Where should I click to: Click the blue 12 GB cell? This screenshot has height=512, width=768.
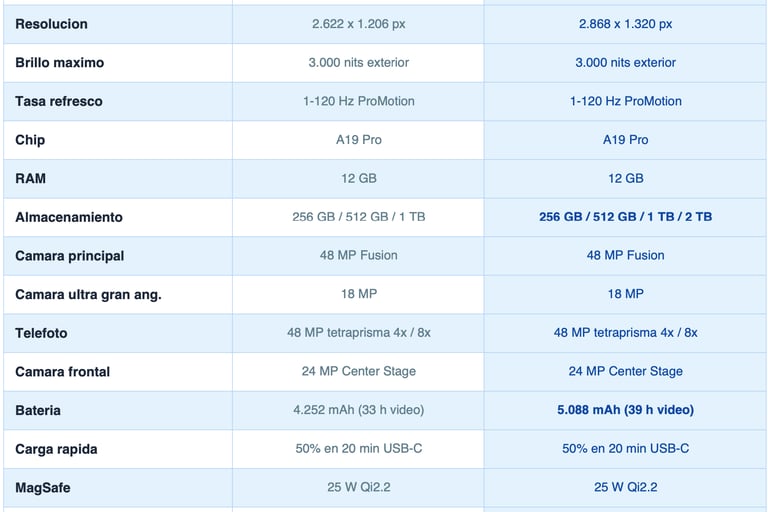(x=625, y=178)
